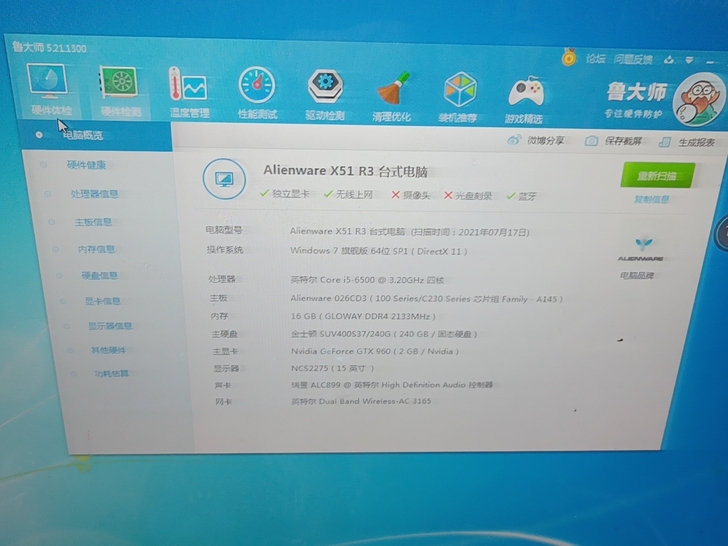Click 复制信息 copy info link
Screen dimensions: 728x546
652,199
